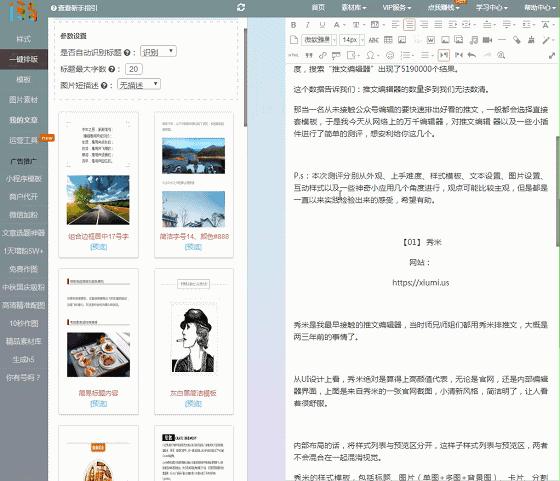The width and height of the screenshot is (560, 481).
Task: Insert video via the camera icon
Action: 488,40
